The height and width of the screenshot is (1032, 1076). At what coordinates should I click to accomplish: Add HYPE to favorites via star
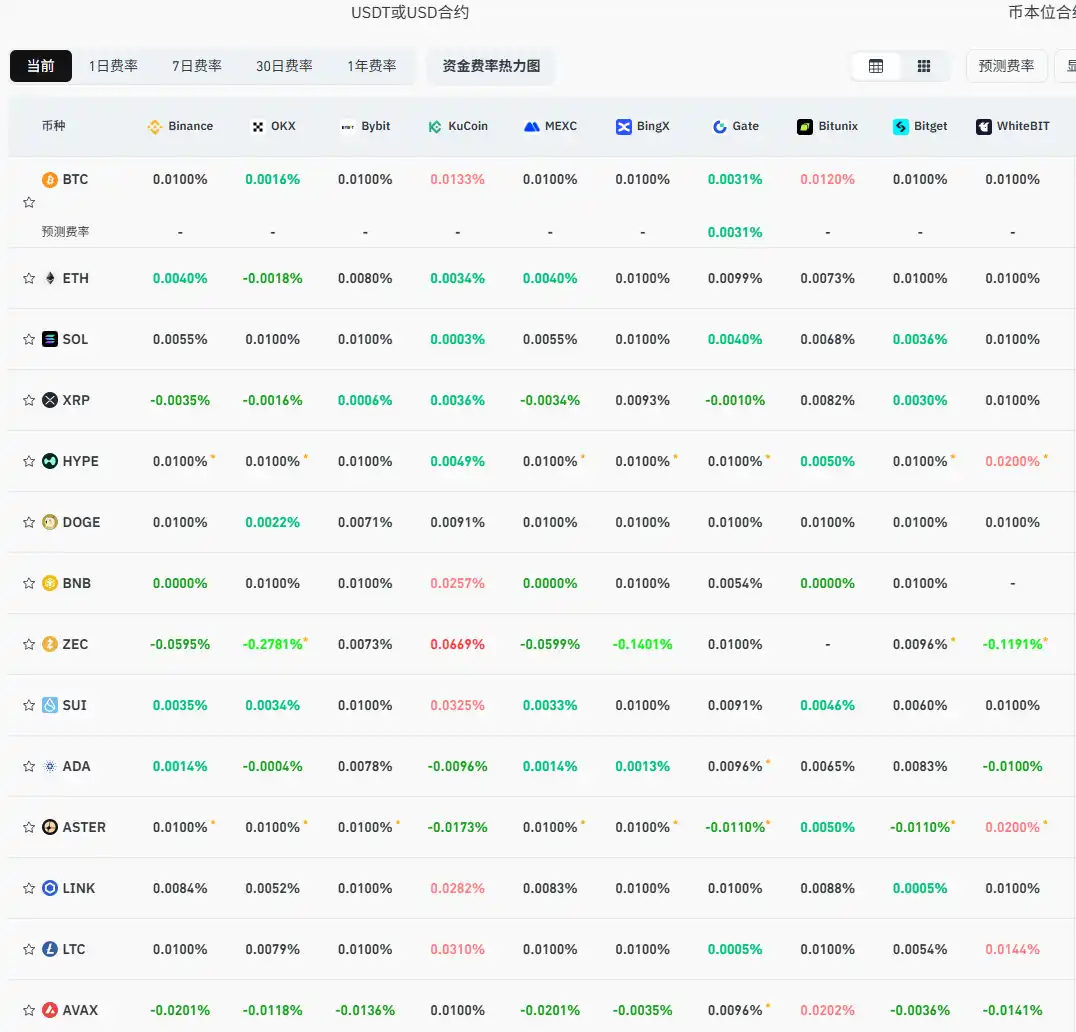(x=29, y=462)
